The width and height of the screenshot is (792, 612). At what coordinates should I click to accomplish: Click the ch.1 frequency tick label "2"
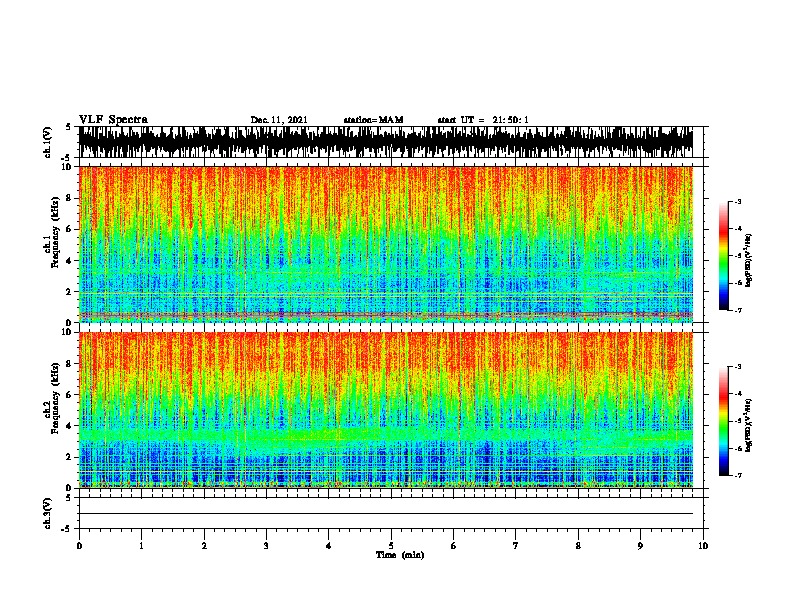(70, 291)
